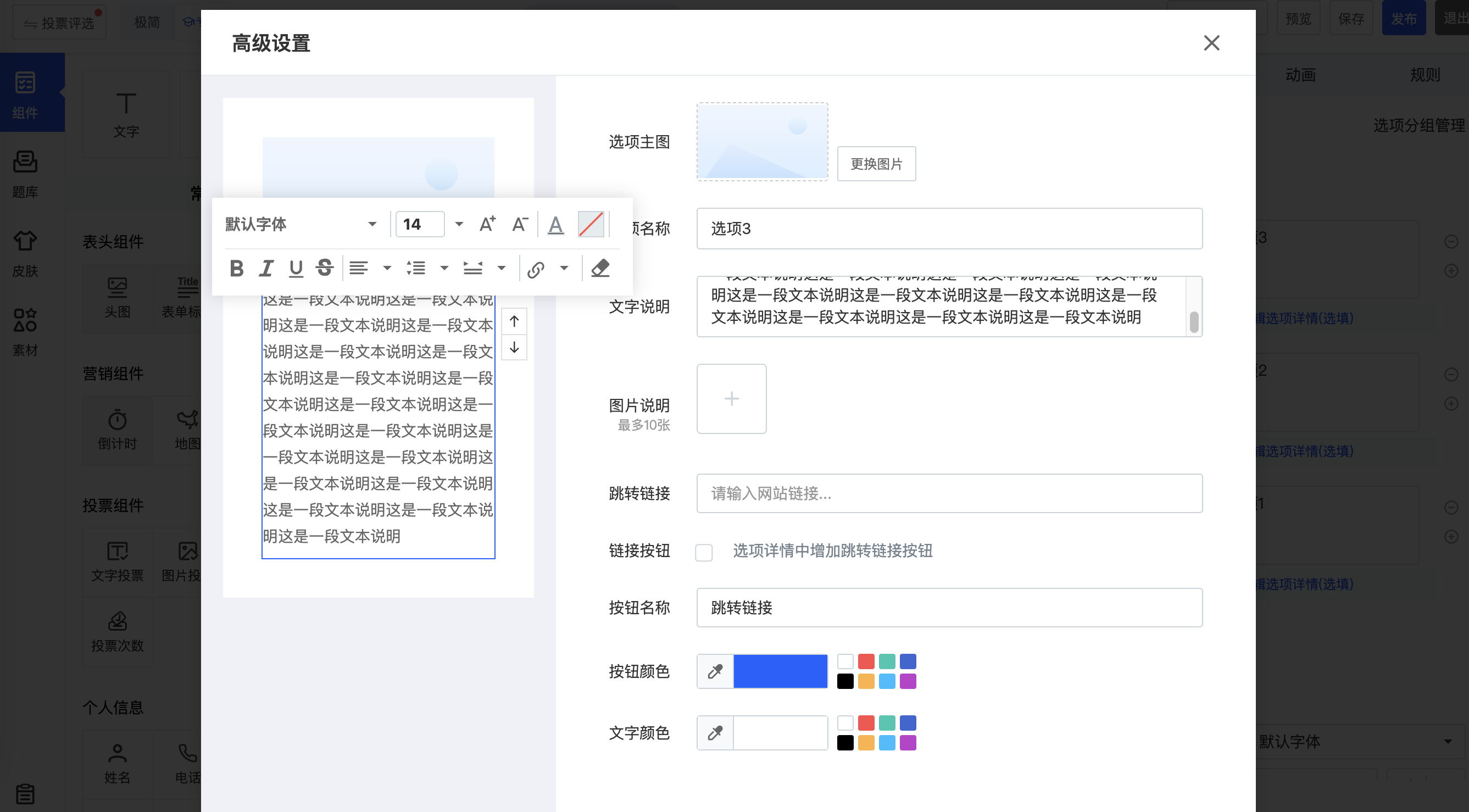The height and width of the screenshot is (812, 1469).
Task: Enable 选项详情中增加跳转链接按钮 checkbox
Action: tap(704, 552)
